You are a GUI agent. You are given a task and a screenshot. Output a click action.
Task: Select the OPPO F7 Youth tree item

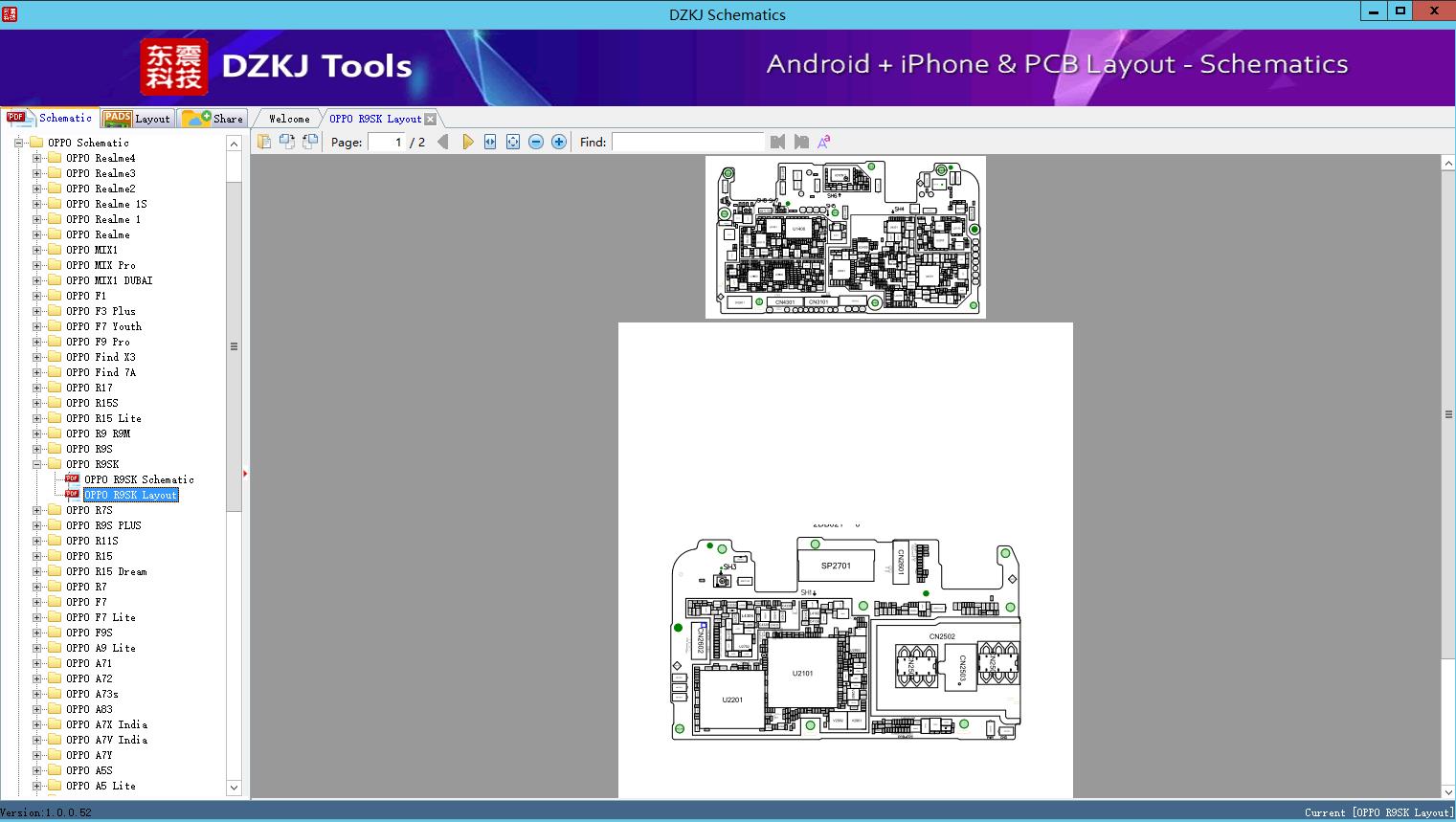[103, 326]
